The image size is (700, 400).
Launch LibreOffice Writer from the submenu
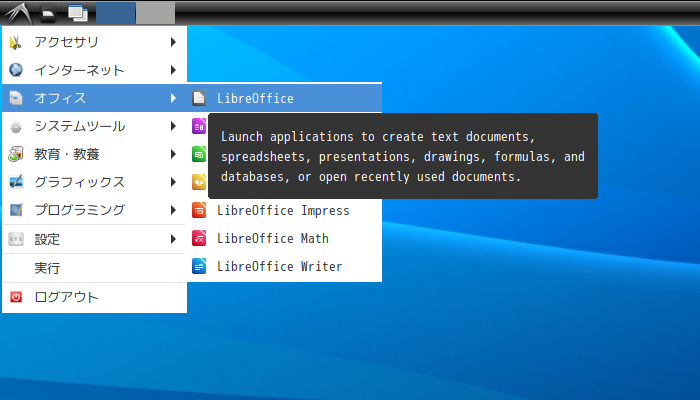click(285, 267)
